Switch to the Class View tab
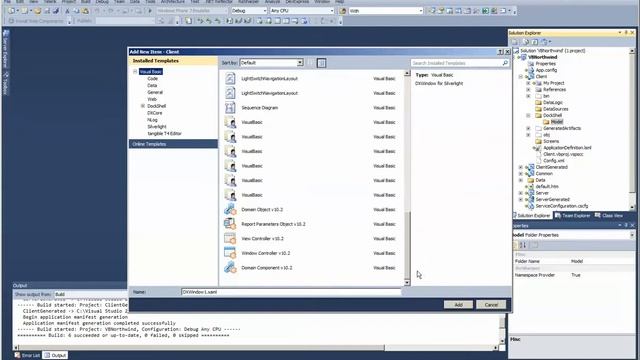The height and width of the screenshot is (360, 640). coord(609,216)
